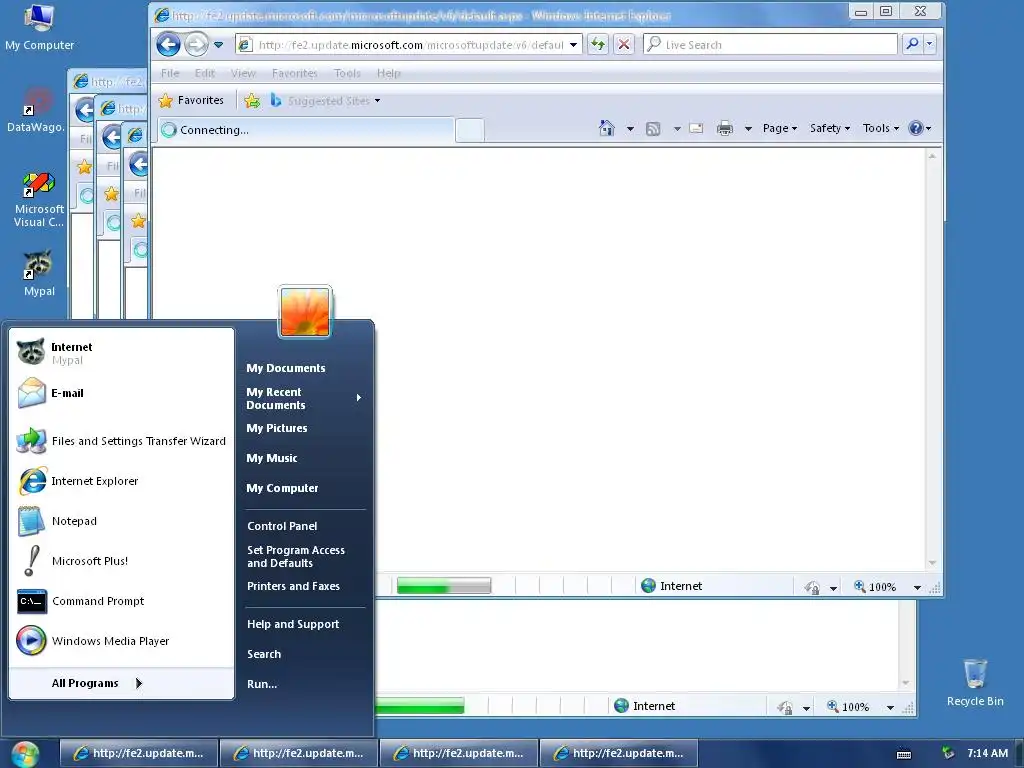Launch Mypal Internet from Start menu

tap(122, 353)
